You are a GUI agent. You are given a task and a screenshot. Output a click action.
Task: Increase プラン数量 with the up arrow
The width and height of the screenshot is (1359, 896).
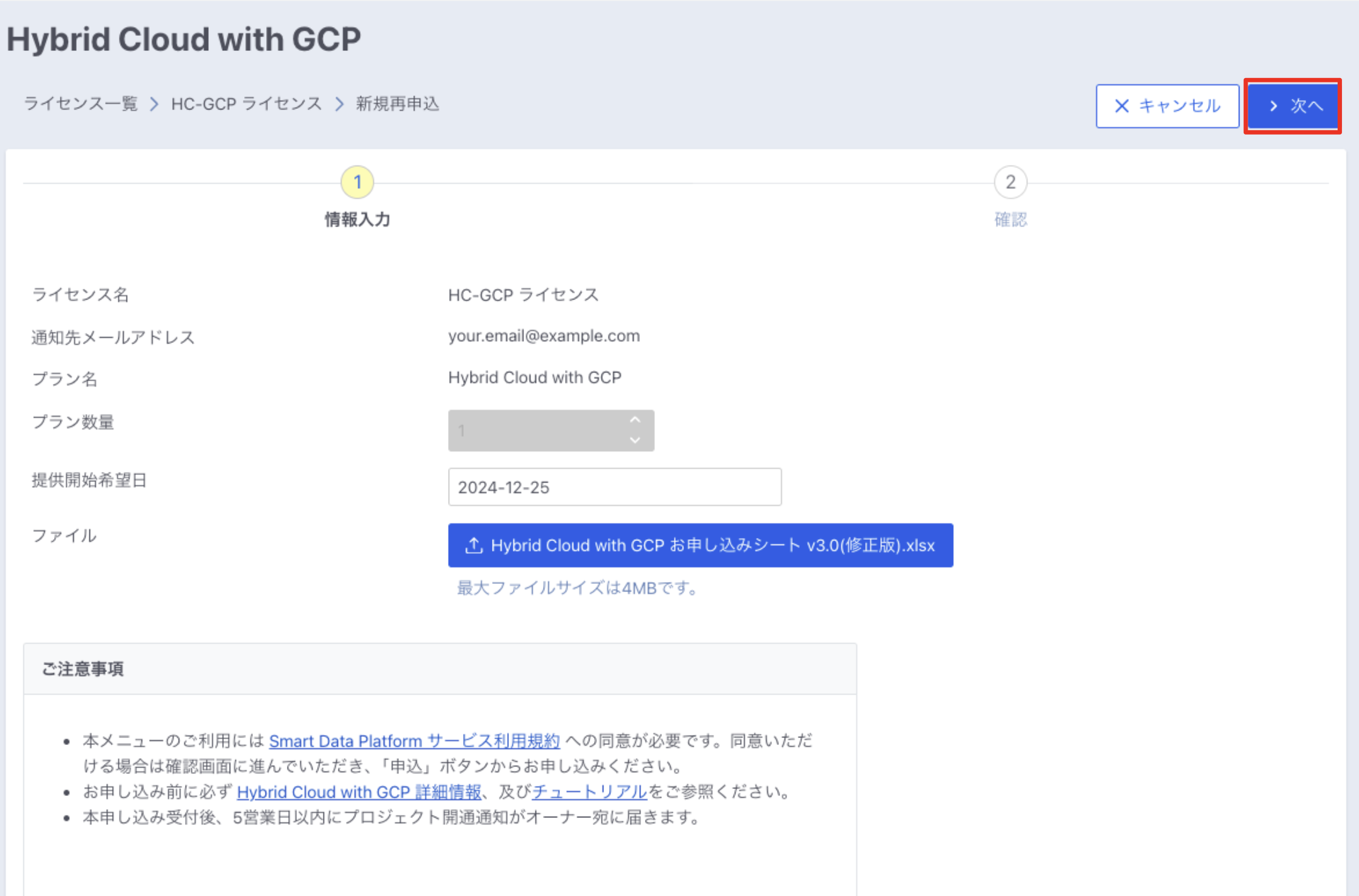point(635,420)
